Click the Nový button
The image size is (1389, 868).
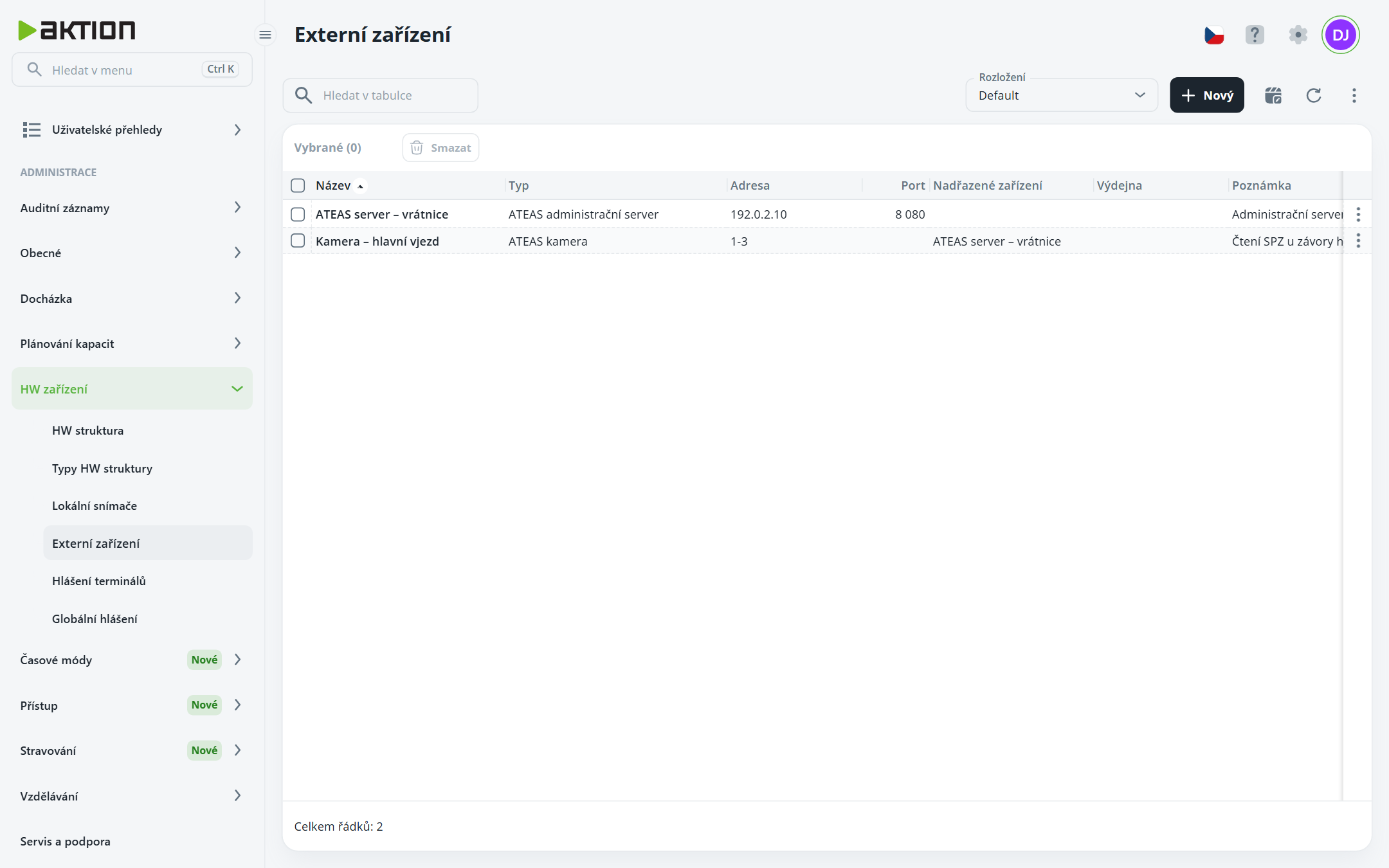point(1207,95)
